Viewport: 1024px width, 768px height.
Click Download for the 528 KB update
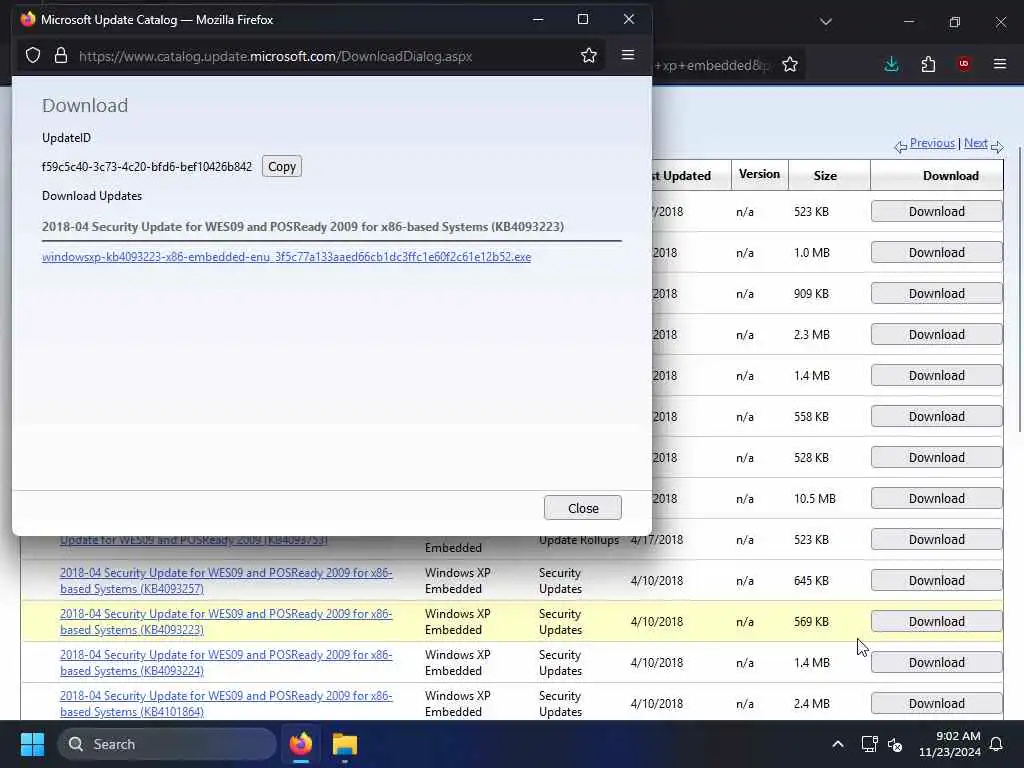point(936,457)
